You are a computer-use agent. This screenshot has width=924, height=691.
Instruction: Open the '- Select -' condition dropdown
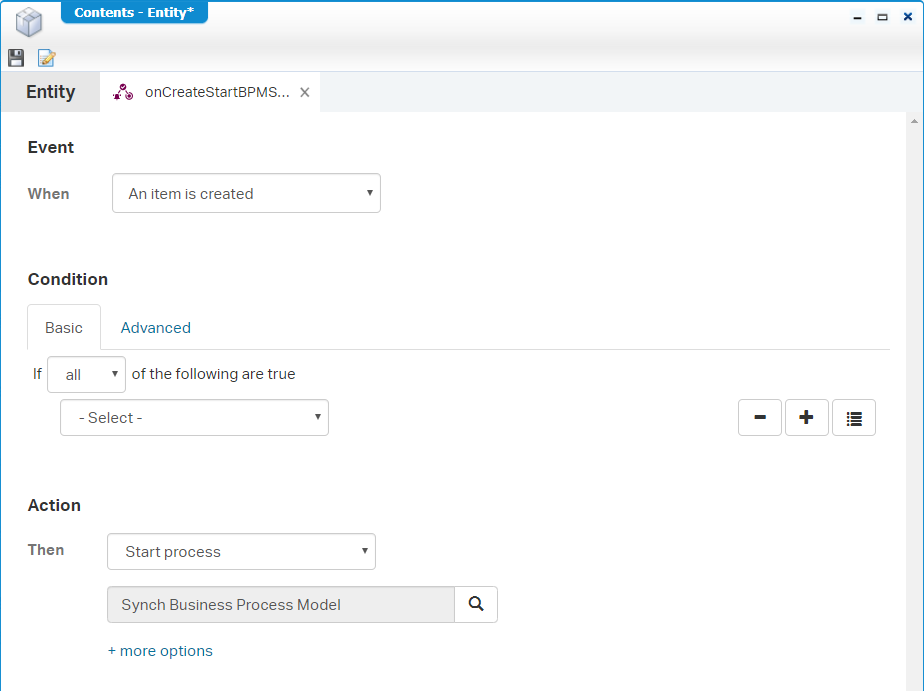[194, 418]
